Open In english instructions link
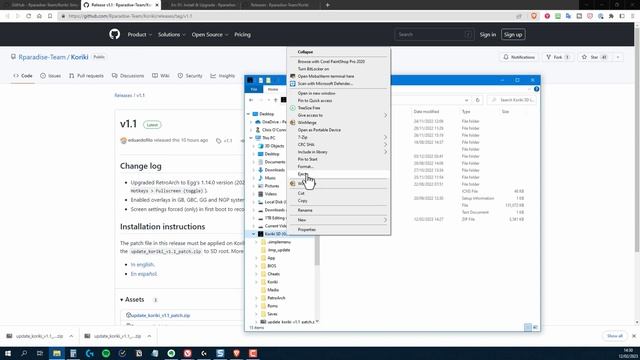Image resolution: width=640 pixels, height=360 pixels. [142, 264]
